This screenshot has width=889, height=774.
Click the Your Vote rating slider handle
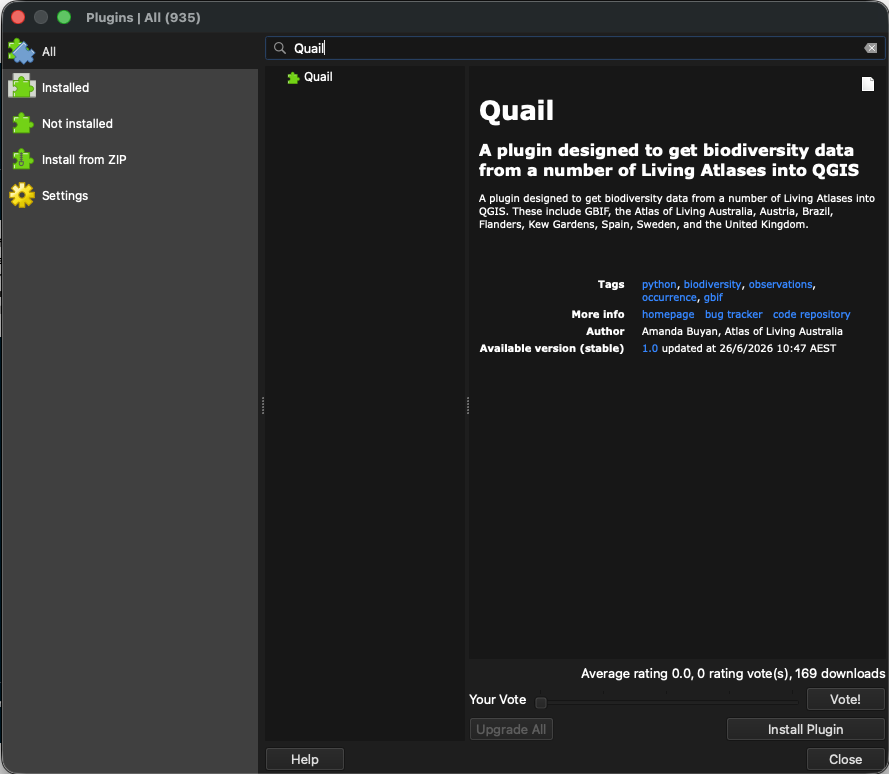tap(541, 703)
